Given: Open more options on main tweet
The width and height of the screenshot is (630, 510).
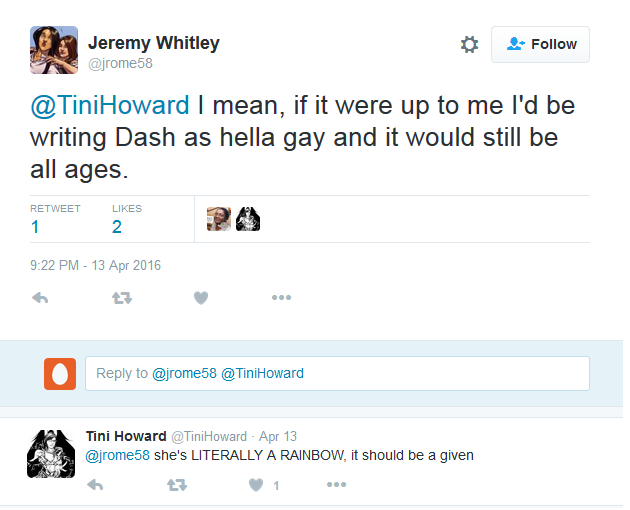Looking at the screenshot, I should coord(281,298).
